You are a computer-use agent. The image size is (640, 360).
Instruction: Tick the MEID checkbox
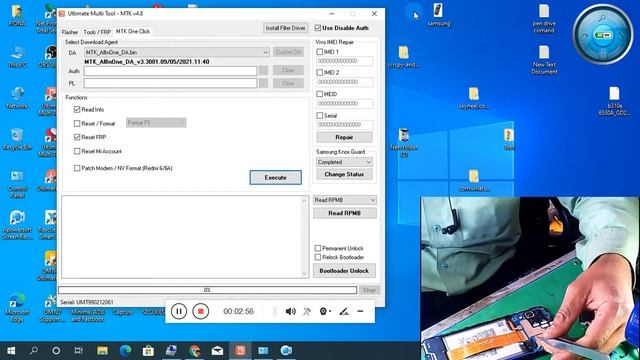[x=320, y=94]
